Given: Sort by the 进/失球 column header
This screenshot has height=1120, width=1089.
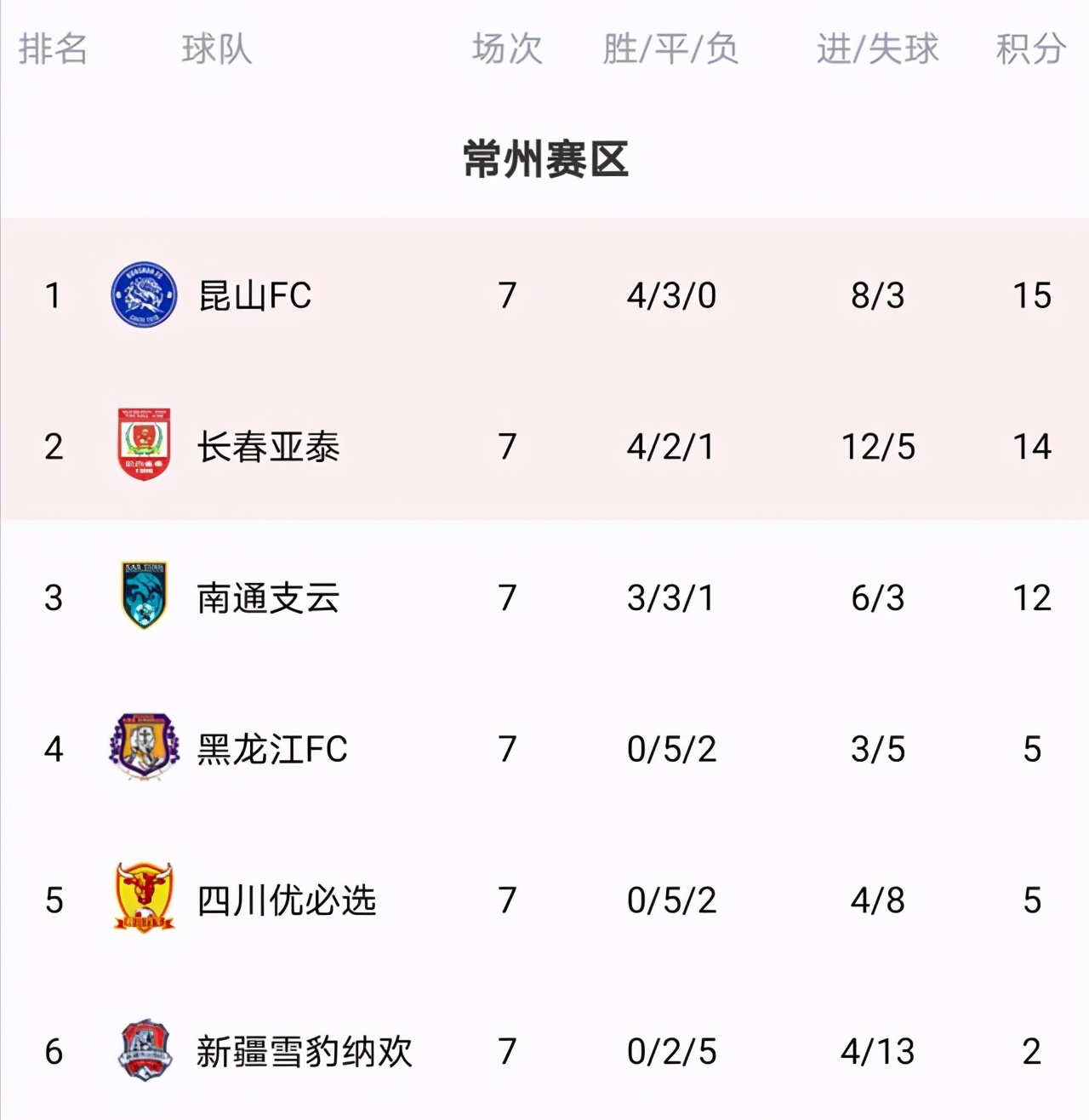Looking at the screenshot, I should pyautogui.click(x=877, y=49).
